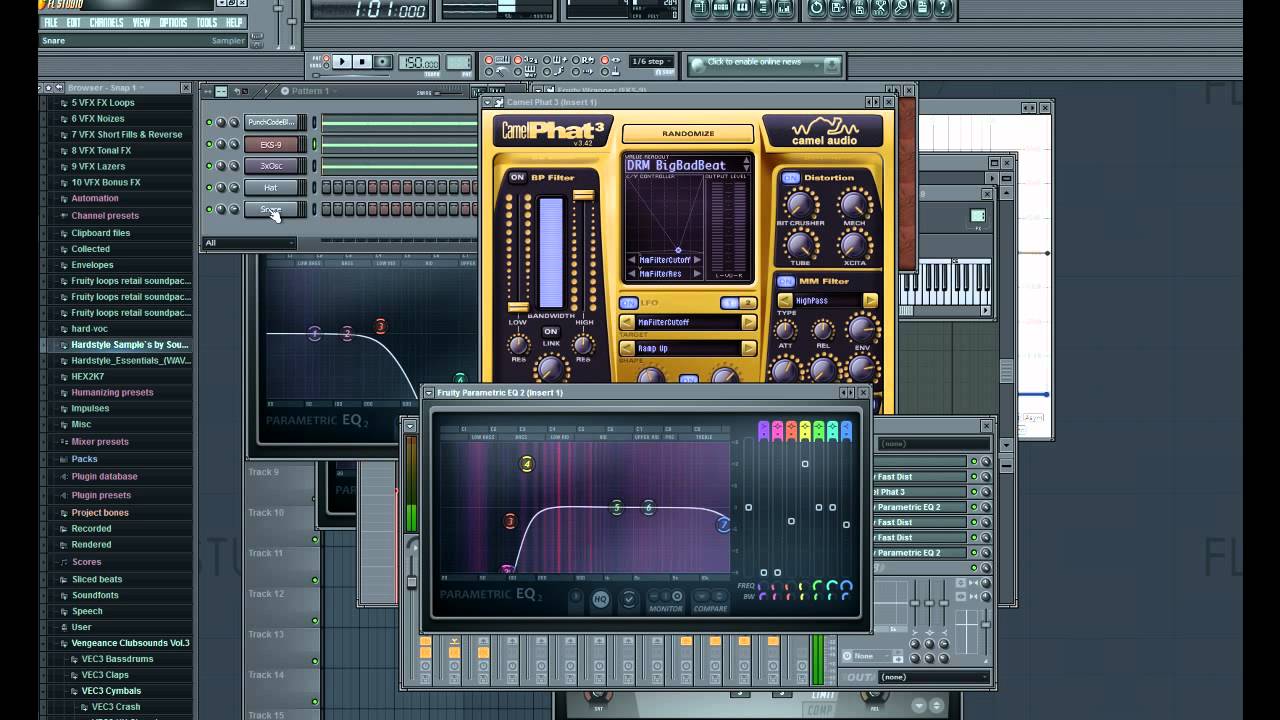Click the LFO shape Ramp Up left arrow
The width and height of the screenshot is (1280, 720).
(627, 348)
